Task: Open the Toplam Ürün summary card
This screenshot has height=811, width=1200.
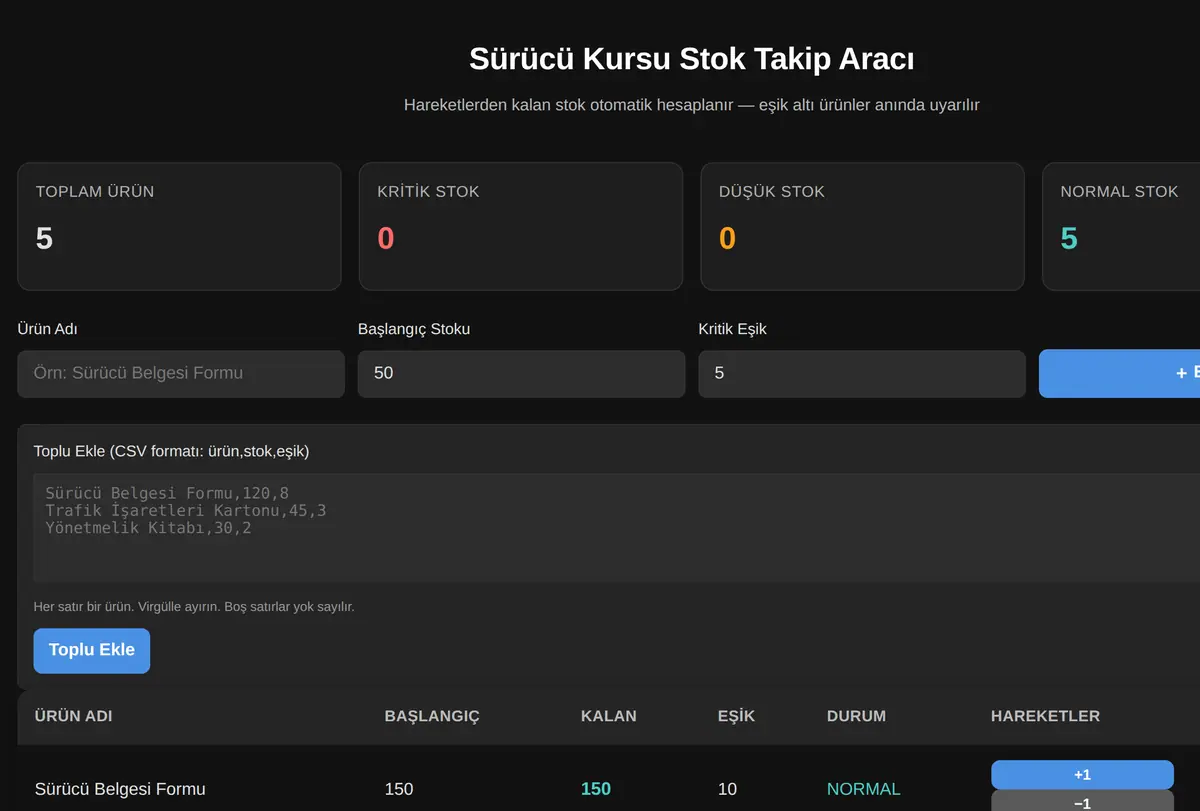Action: tap(179, 227)
